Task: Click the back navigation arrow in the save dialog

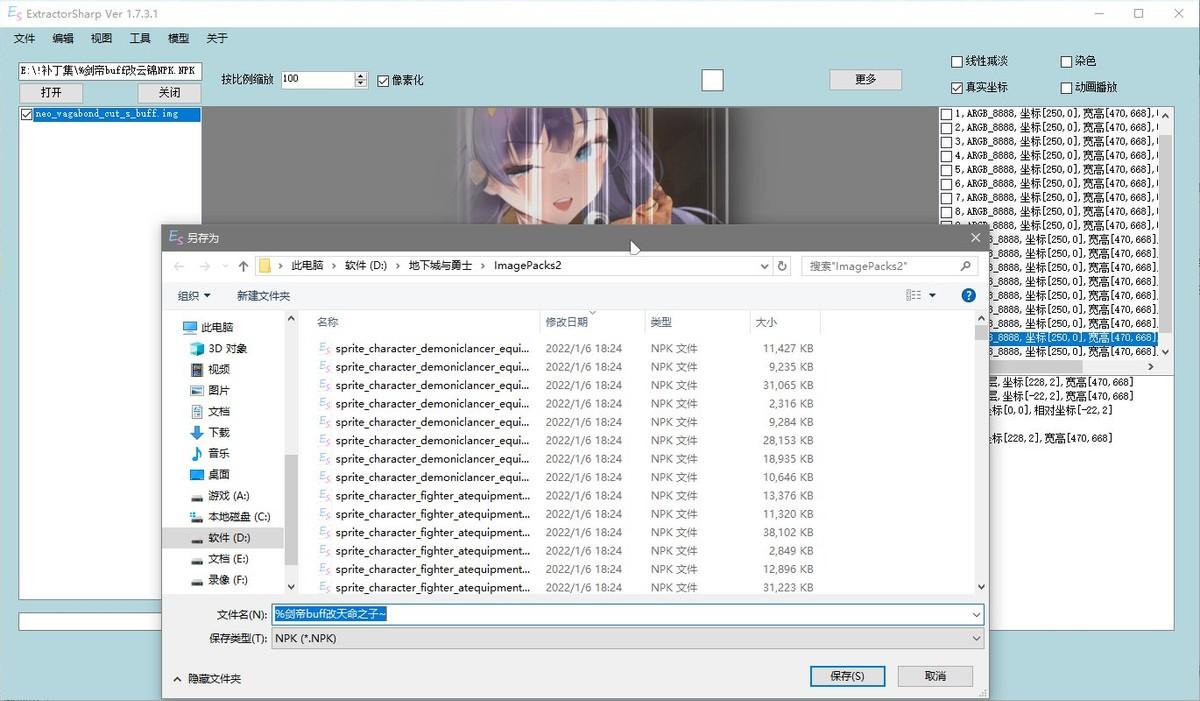Action: pos(180,265)
